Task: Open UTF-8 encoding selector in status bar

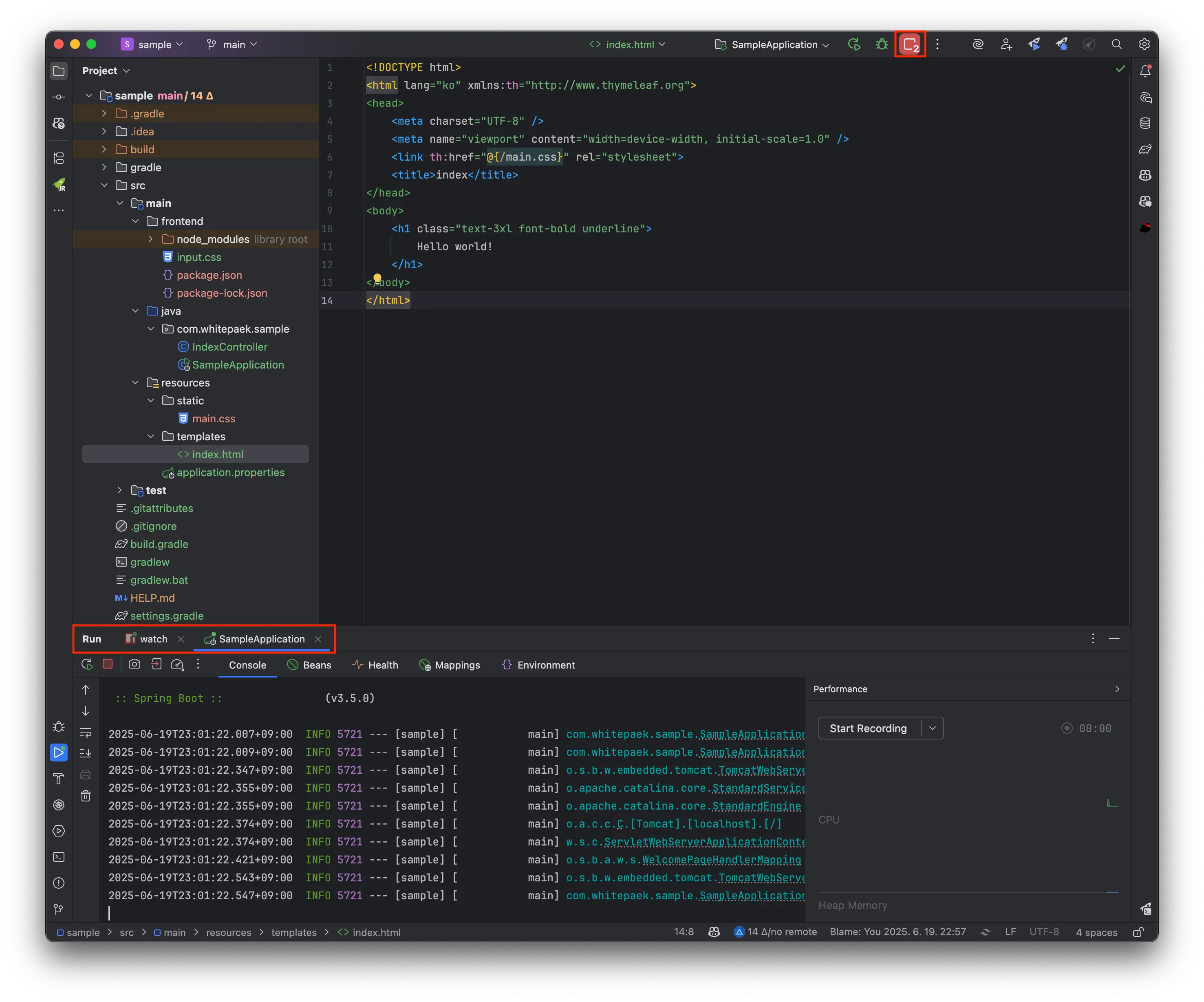Action: pyautogui.click(x=1045, y=932)
